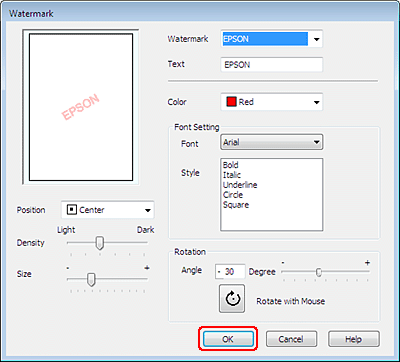
Task: Click the Cancel button
Action: [291, 339]
